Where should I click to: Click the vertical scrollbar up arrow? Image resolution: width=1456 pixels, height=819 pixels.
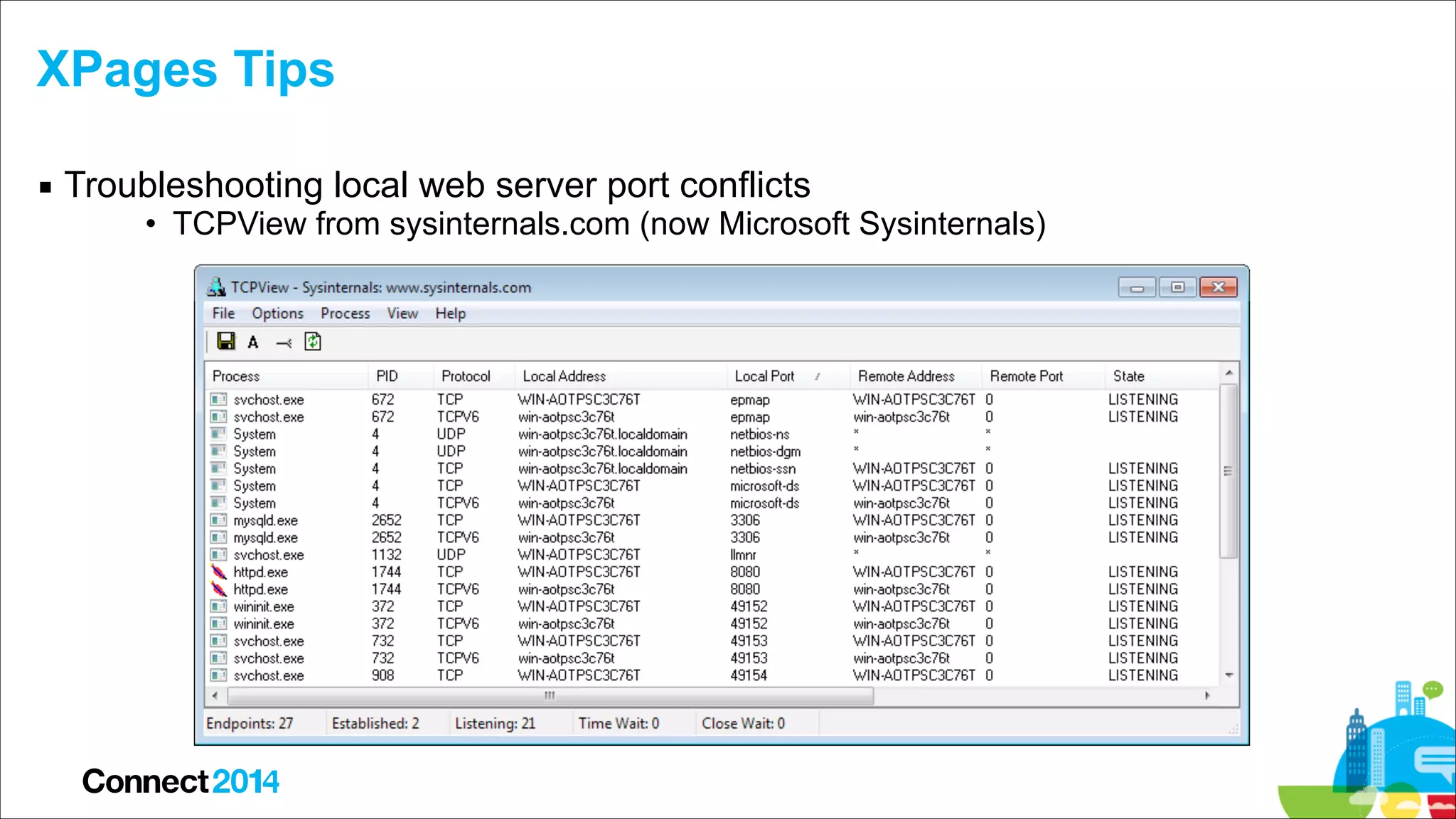1228,373
